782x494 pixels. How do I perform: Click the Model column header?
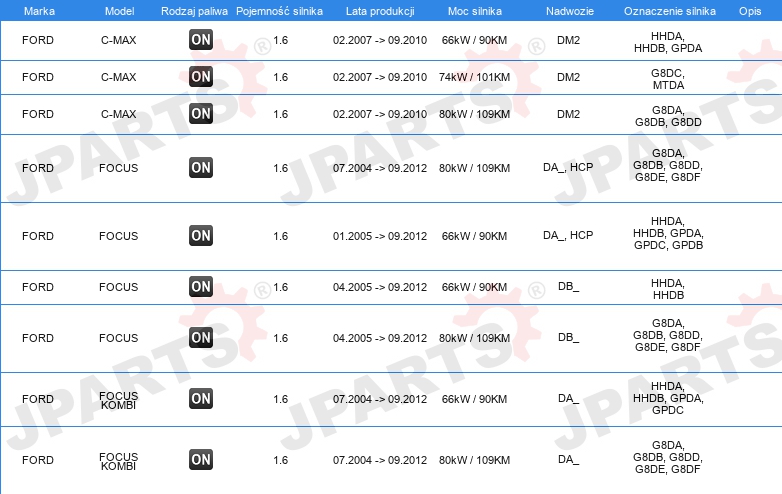click(119, 11)
